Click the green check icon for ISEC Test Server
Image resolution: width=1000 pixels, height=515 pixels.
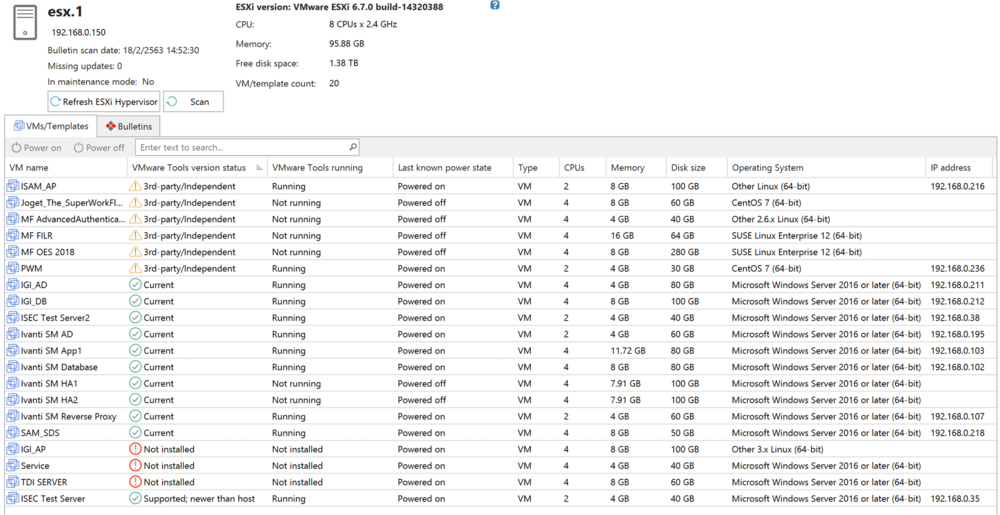point(135,498)
